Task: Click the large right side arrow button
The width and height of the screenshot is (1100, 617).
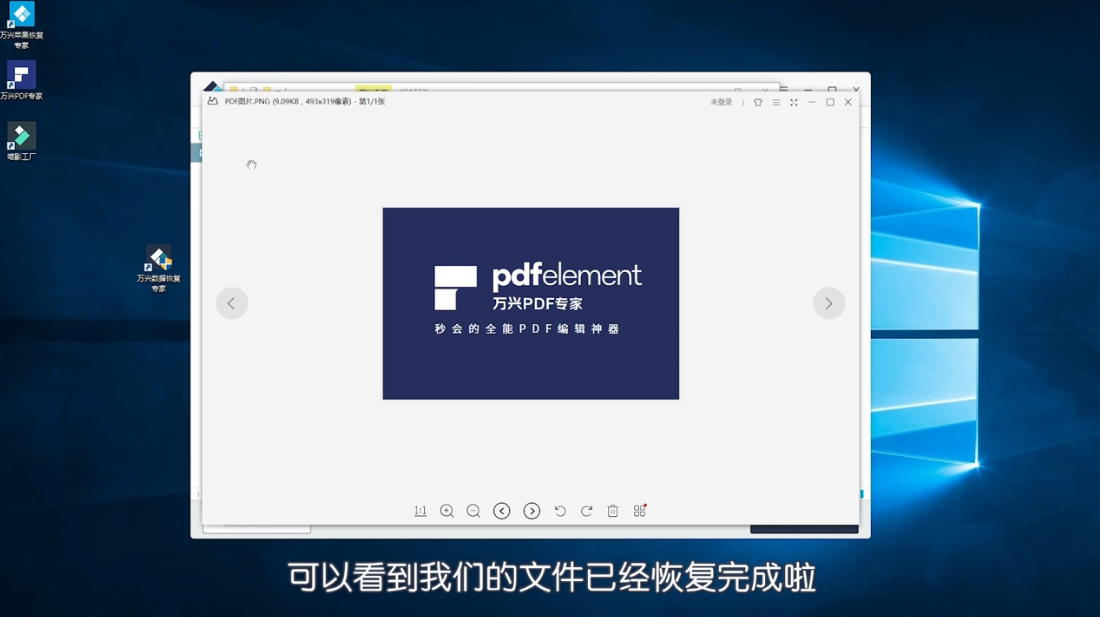Action: point(829,304)
